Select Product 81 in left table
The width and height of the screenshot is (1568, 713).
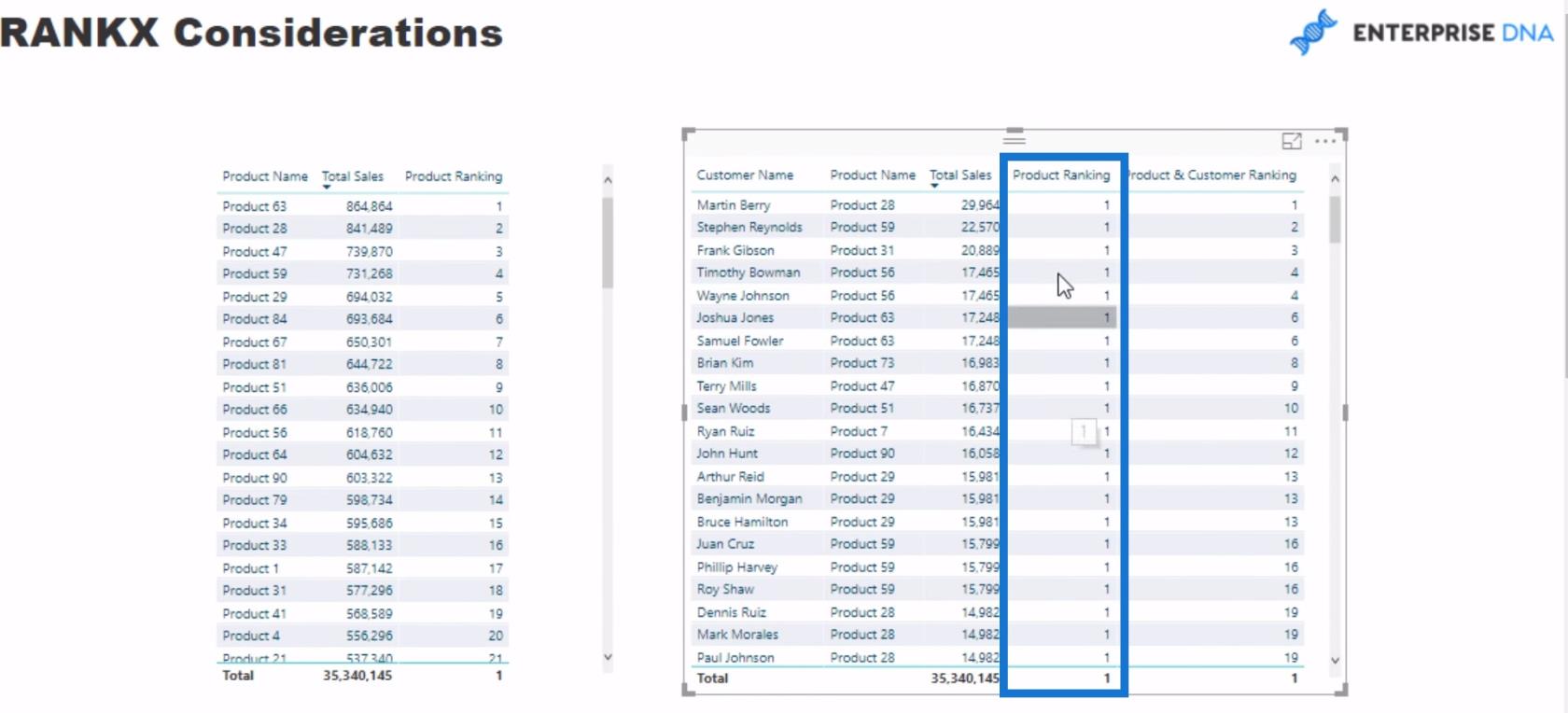click(x=255, y=365)
